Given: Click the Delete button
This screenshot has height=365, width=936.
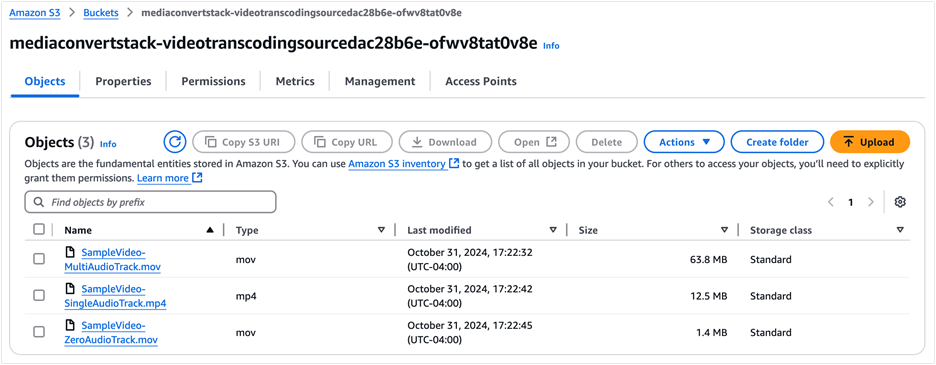Looking at the screenshot, I should (606, 142).
